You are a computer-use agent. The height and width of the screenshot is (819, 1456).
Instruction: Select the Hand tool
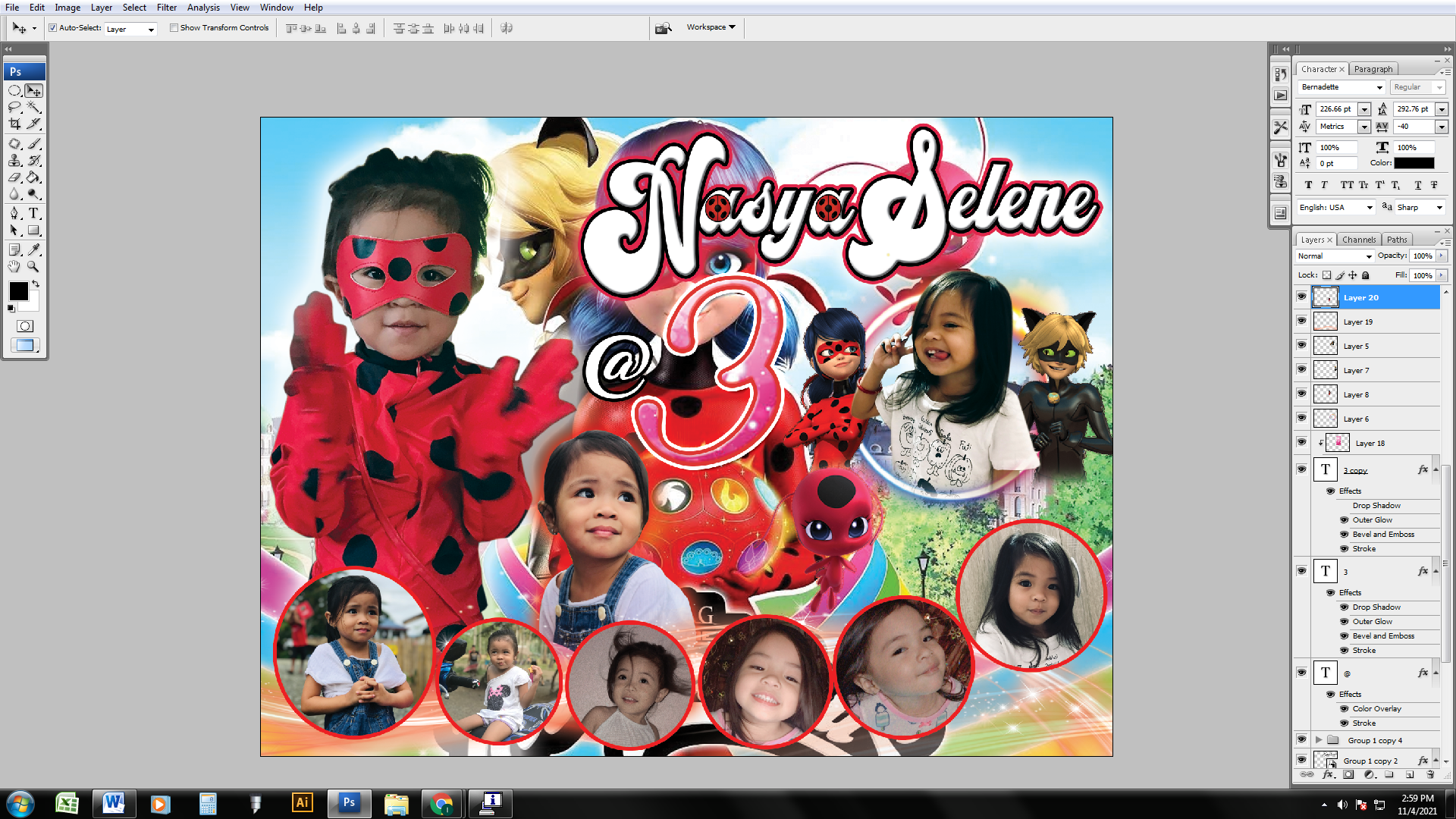coord(14,266)
